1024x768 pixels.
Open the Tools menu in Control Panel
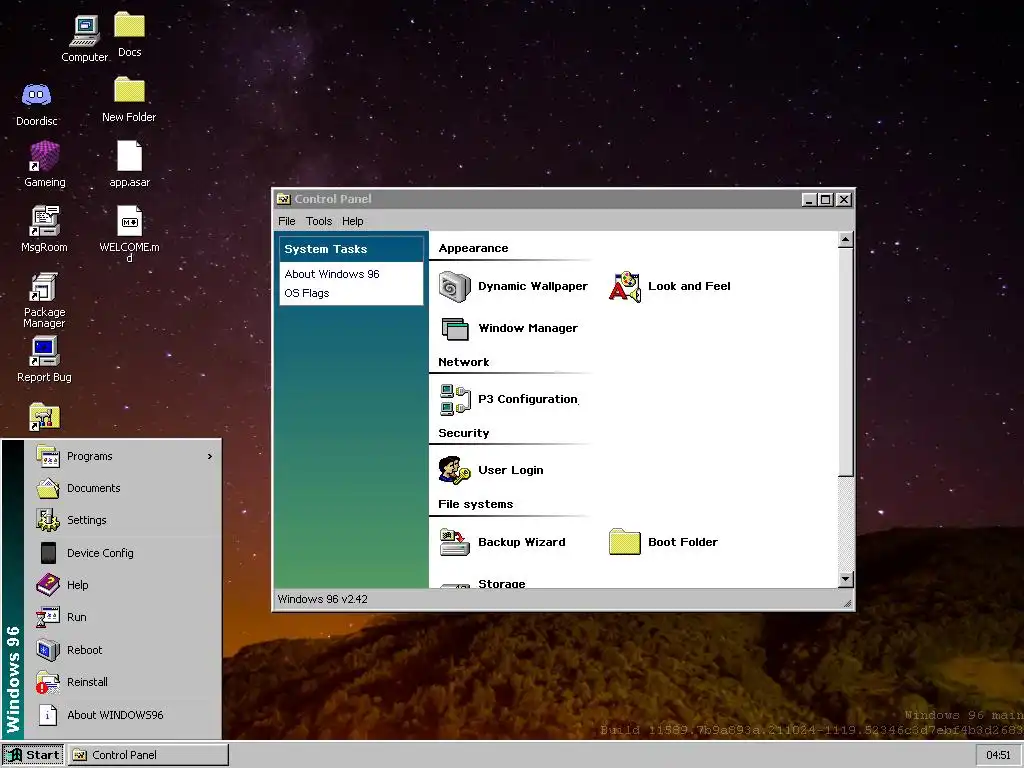[x=319, y=221]
